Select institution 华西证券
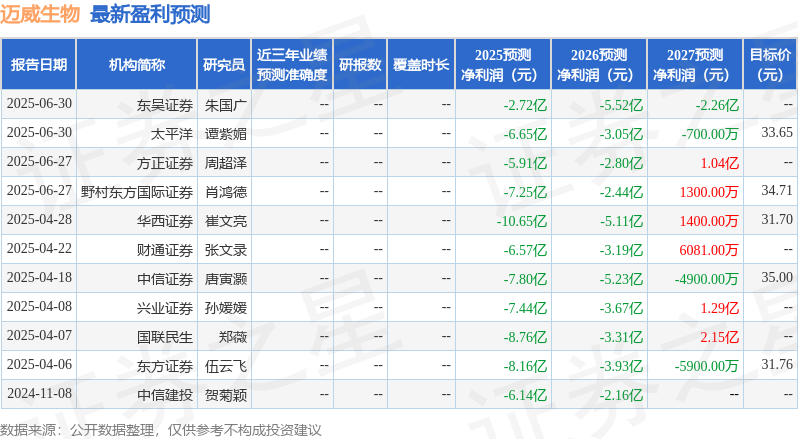The image size is (798, 439). point(165,221)
